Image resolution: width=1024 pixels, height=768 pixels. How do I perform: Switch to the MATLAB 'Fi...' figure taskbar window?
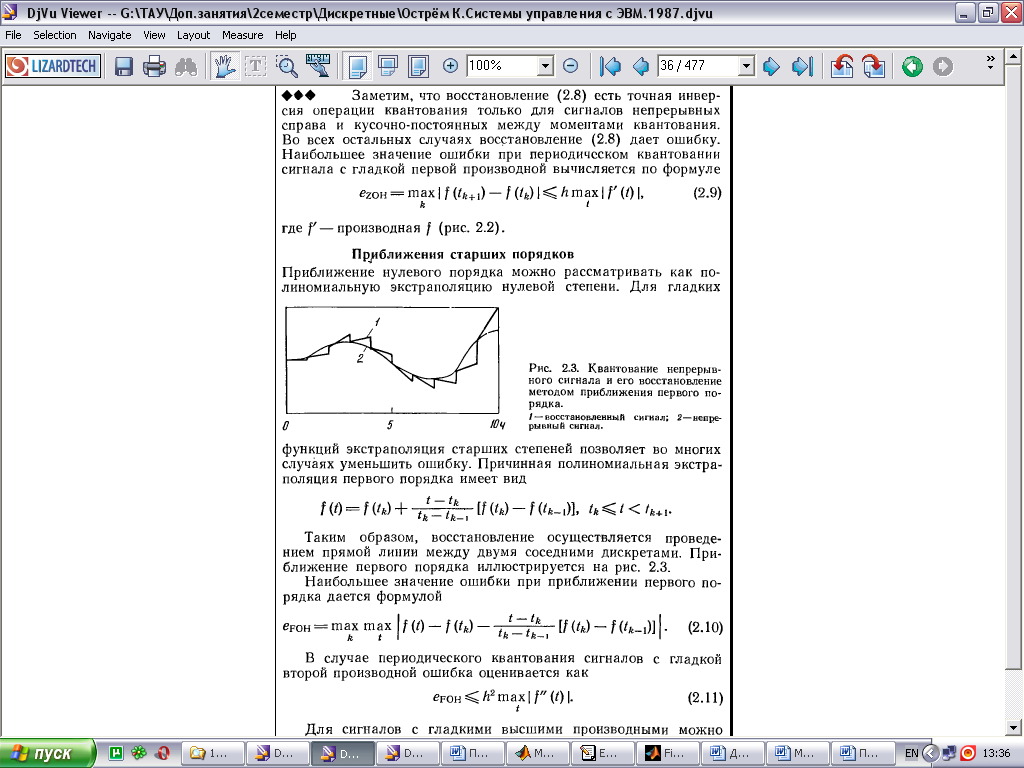pyautogui.click(x=669, y=753)
